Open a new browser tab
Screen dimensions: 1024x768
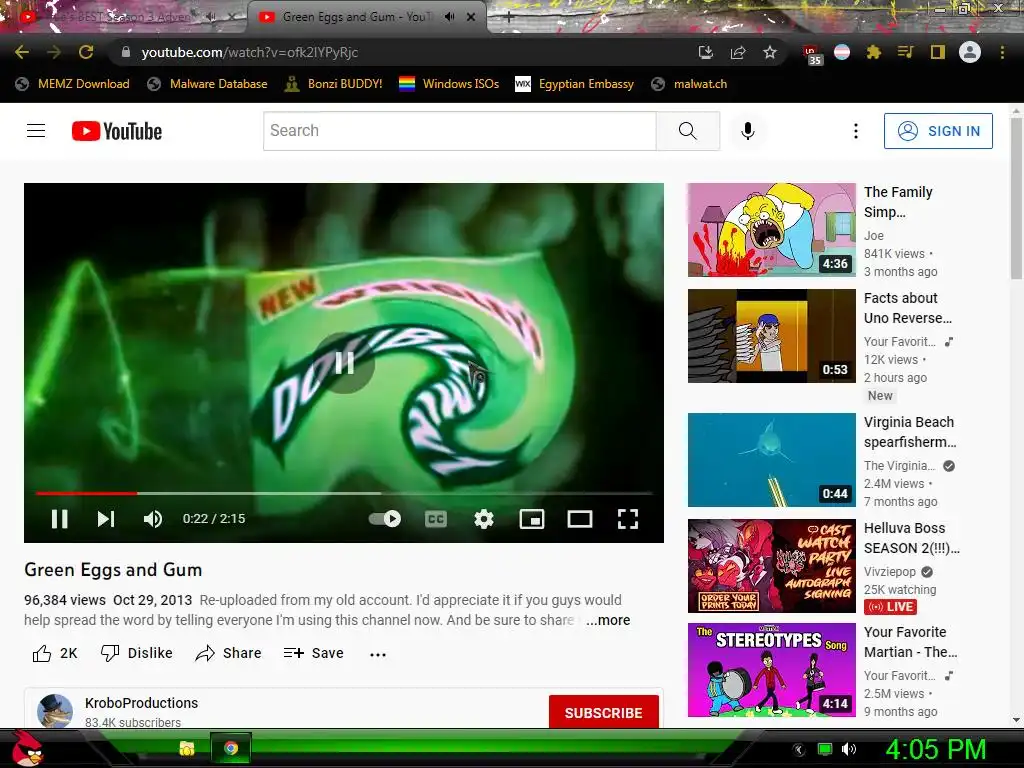[509, 18]
